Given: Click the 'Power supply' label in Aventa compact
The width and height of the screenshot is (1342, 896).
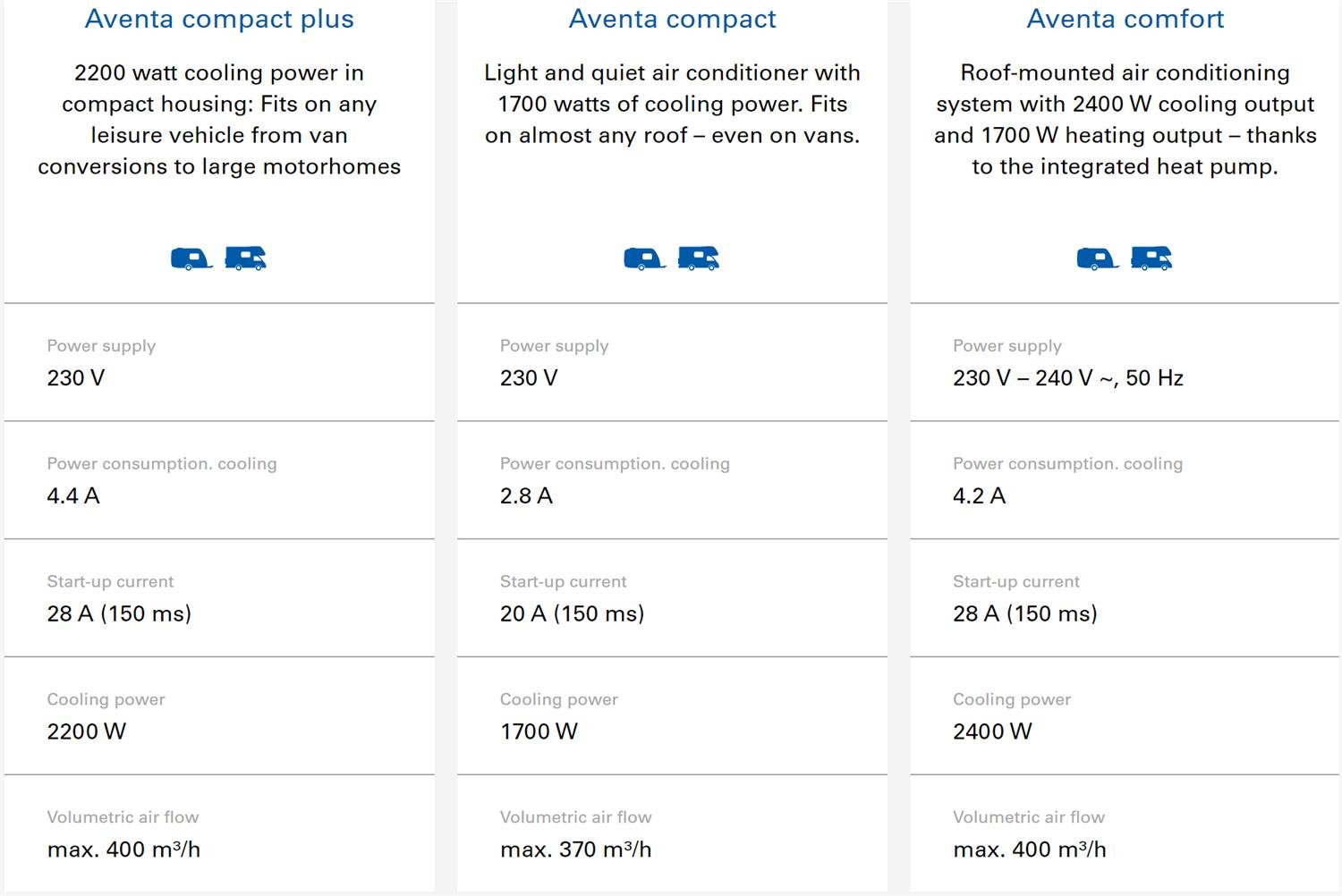Looking at the screenshot, I should 555,346.
